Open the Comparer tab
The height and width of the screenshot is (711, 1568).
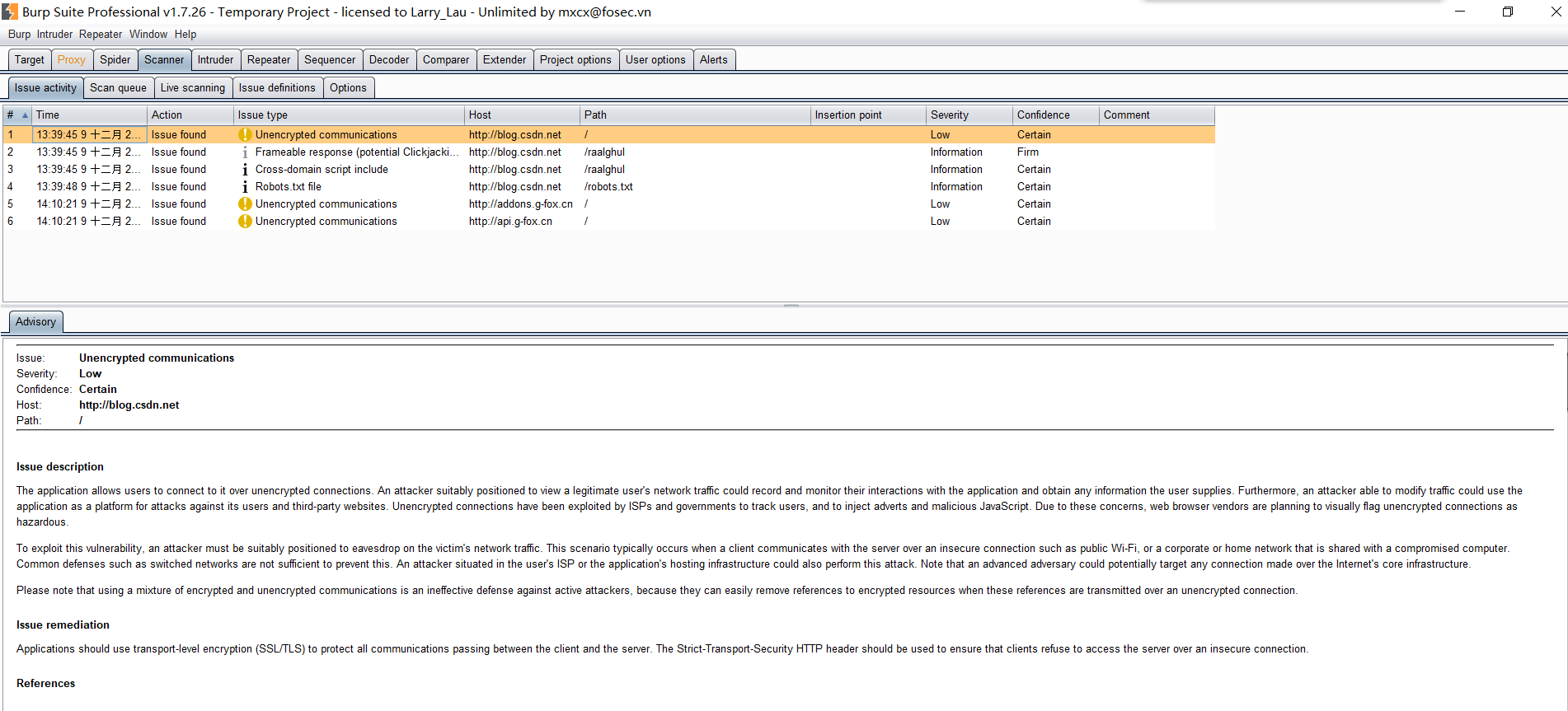tap(446, 59)
